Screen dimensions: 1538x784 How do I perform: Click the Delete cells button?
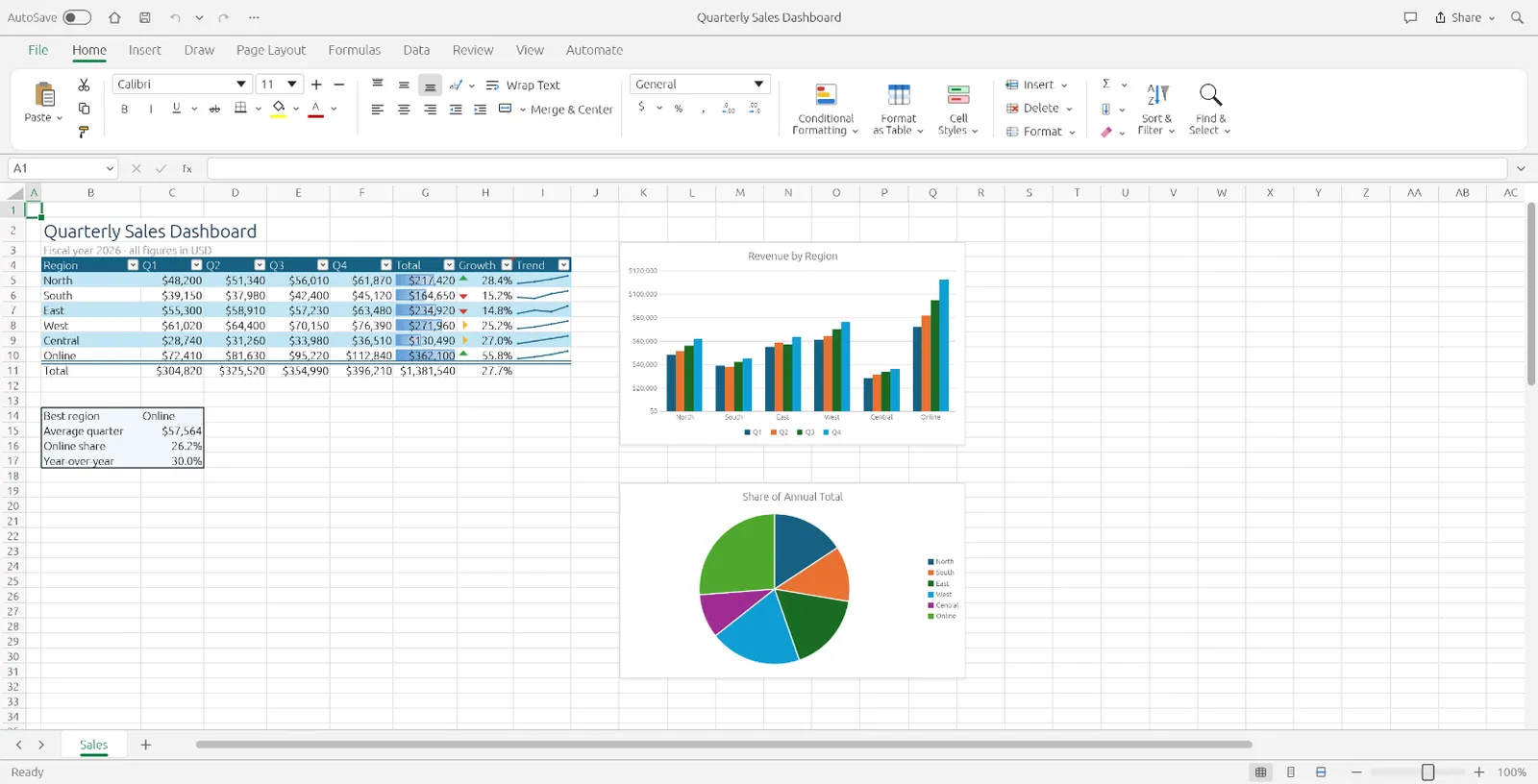coord(1038,109)
